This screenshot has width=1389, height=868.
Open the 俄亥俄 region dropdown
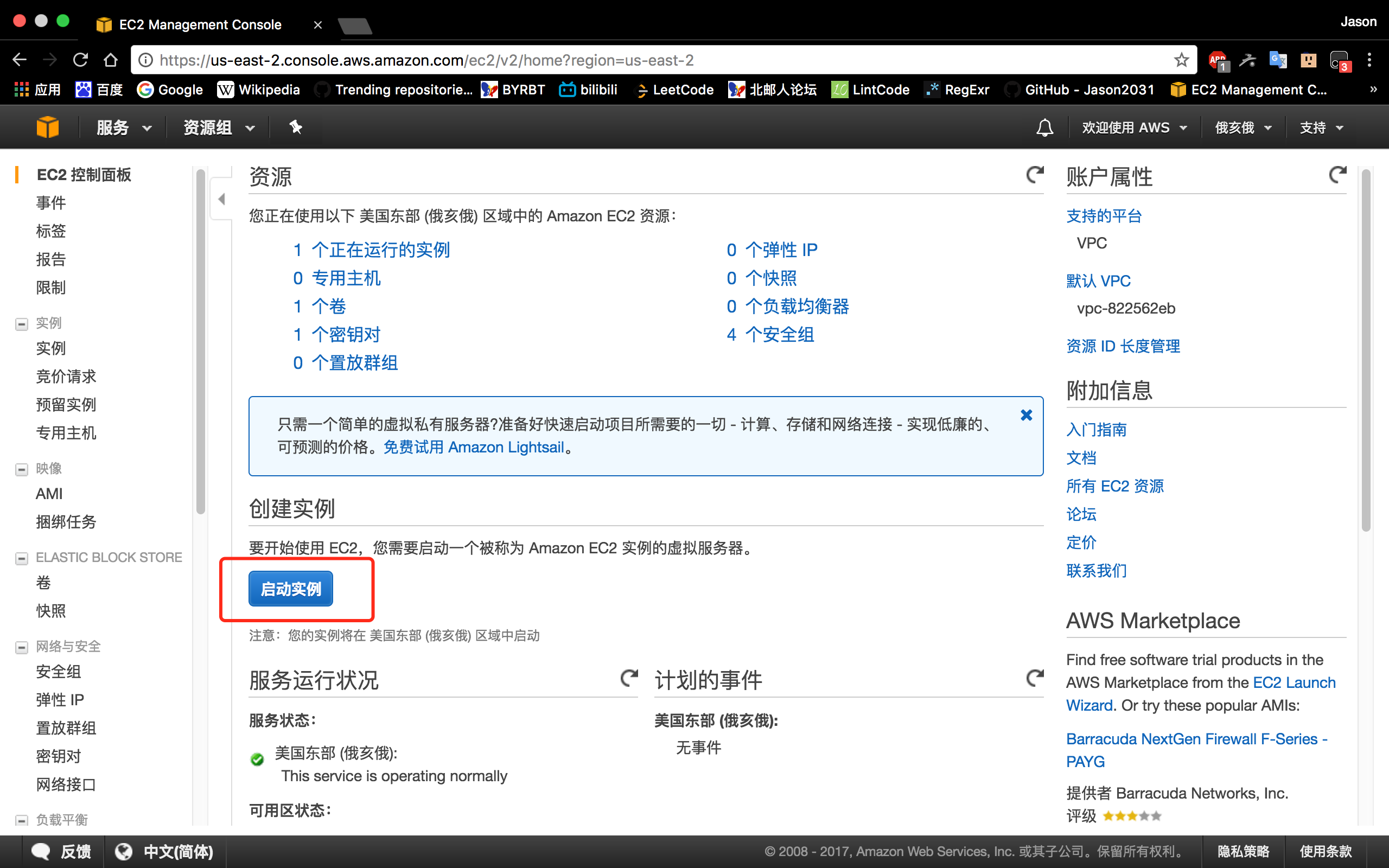click(1243, 127)
